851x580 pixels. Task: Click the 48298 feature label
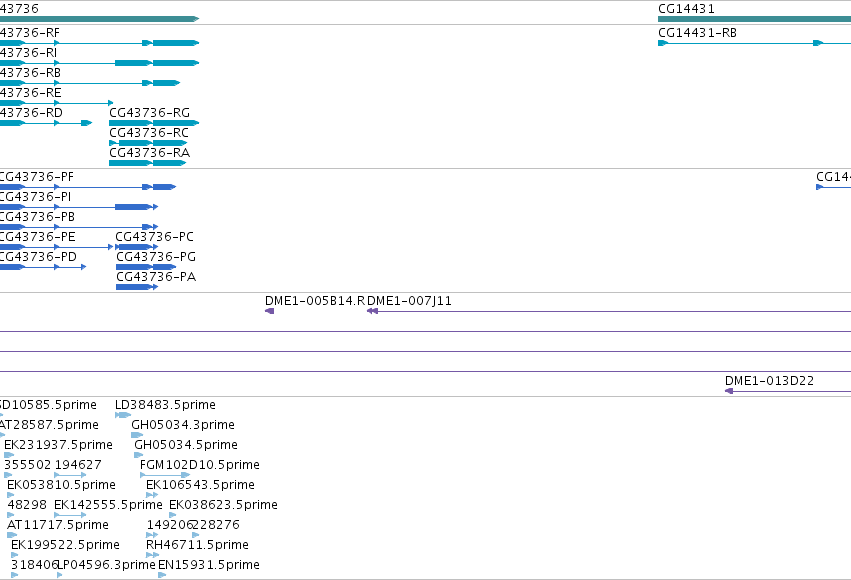(27, 505)
